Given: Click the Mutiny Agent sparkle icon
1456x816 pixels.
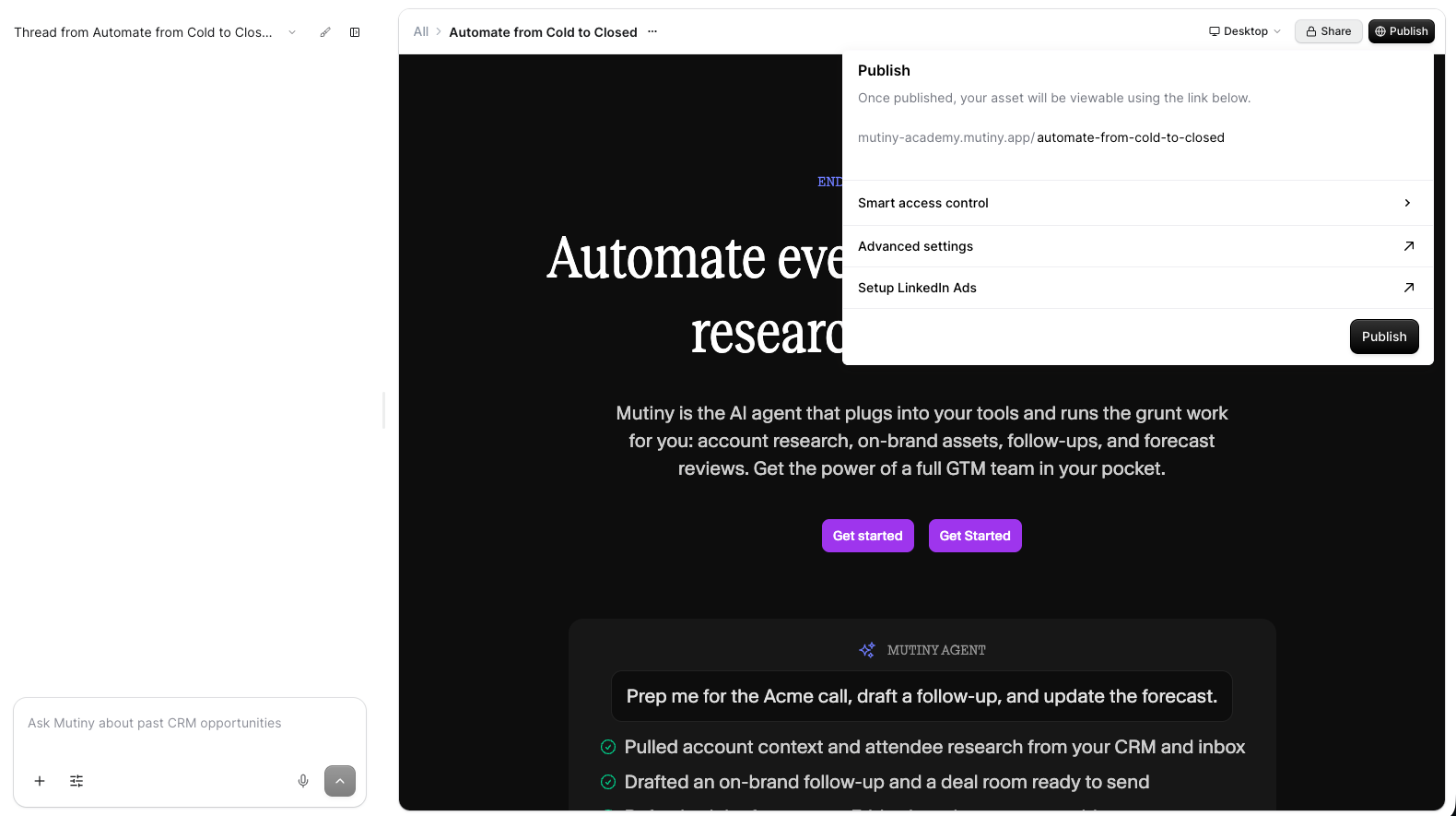Looking at the screenshot, I should (867, 650).
